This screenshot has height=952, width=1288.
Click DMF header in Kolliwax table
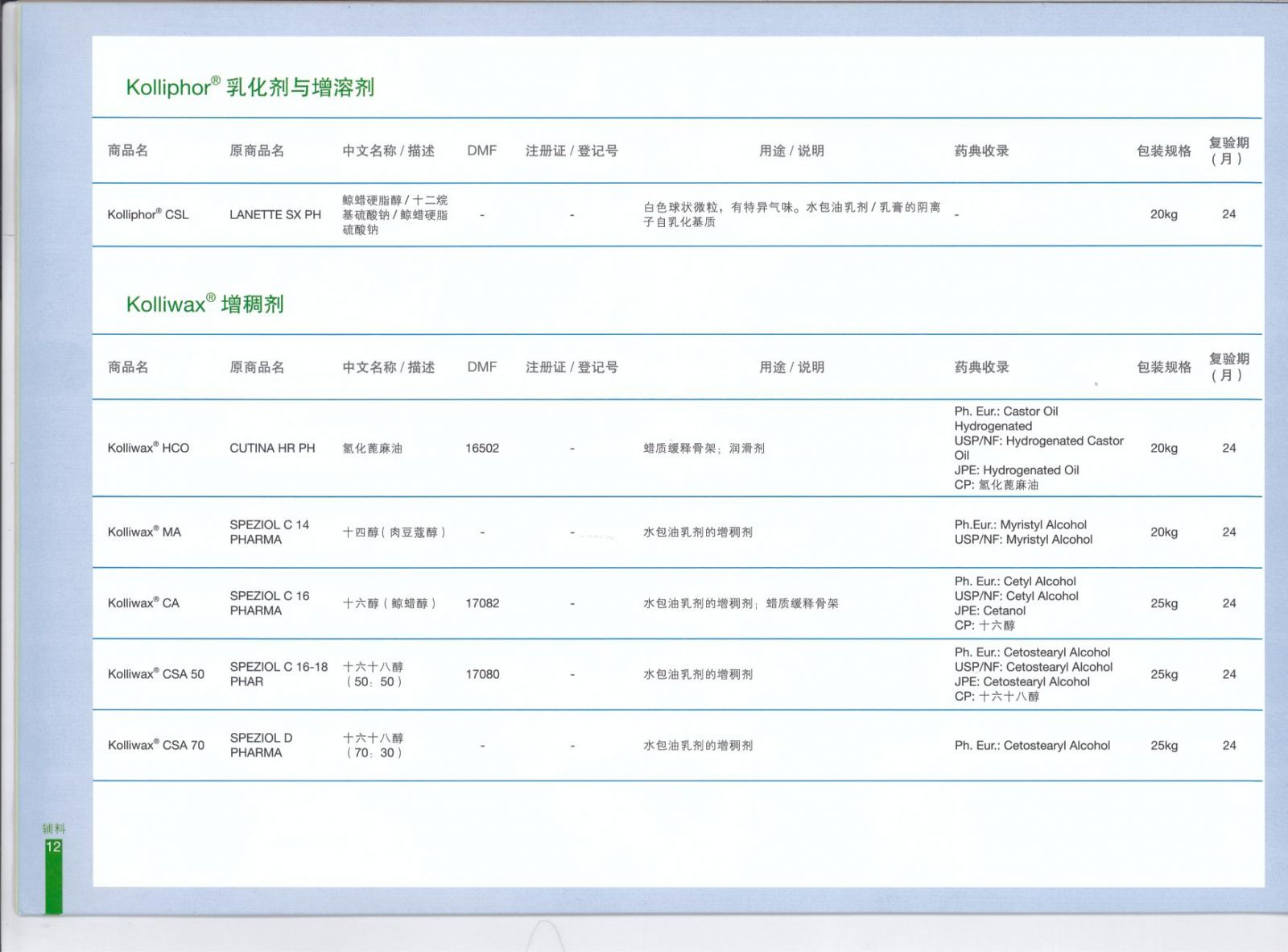(x=482, y=366)
